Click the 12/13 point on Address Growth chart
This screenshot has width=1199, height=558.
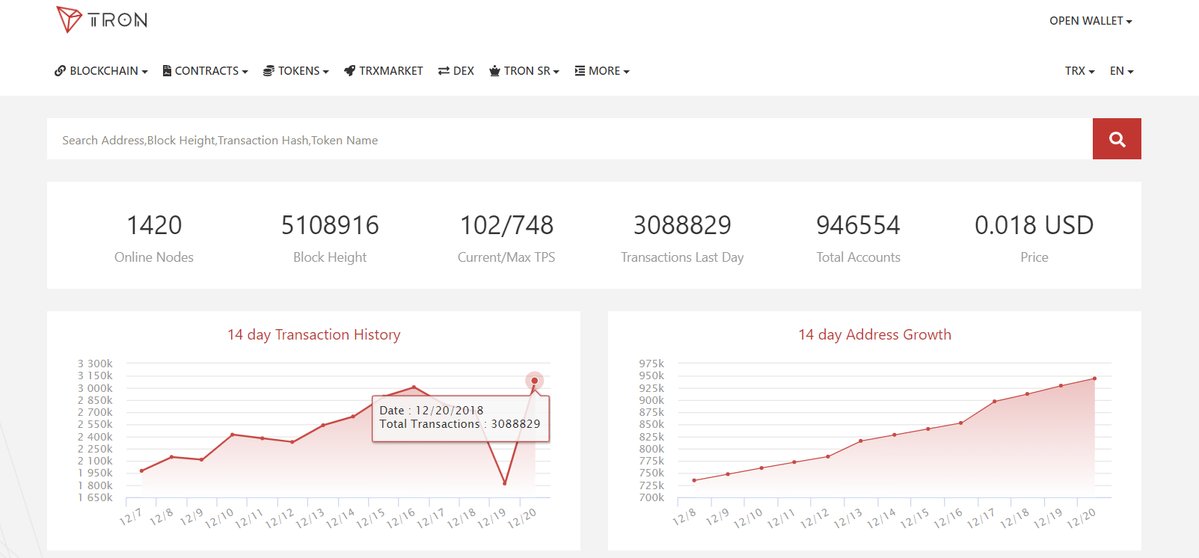tap(860, 441)
